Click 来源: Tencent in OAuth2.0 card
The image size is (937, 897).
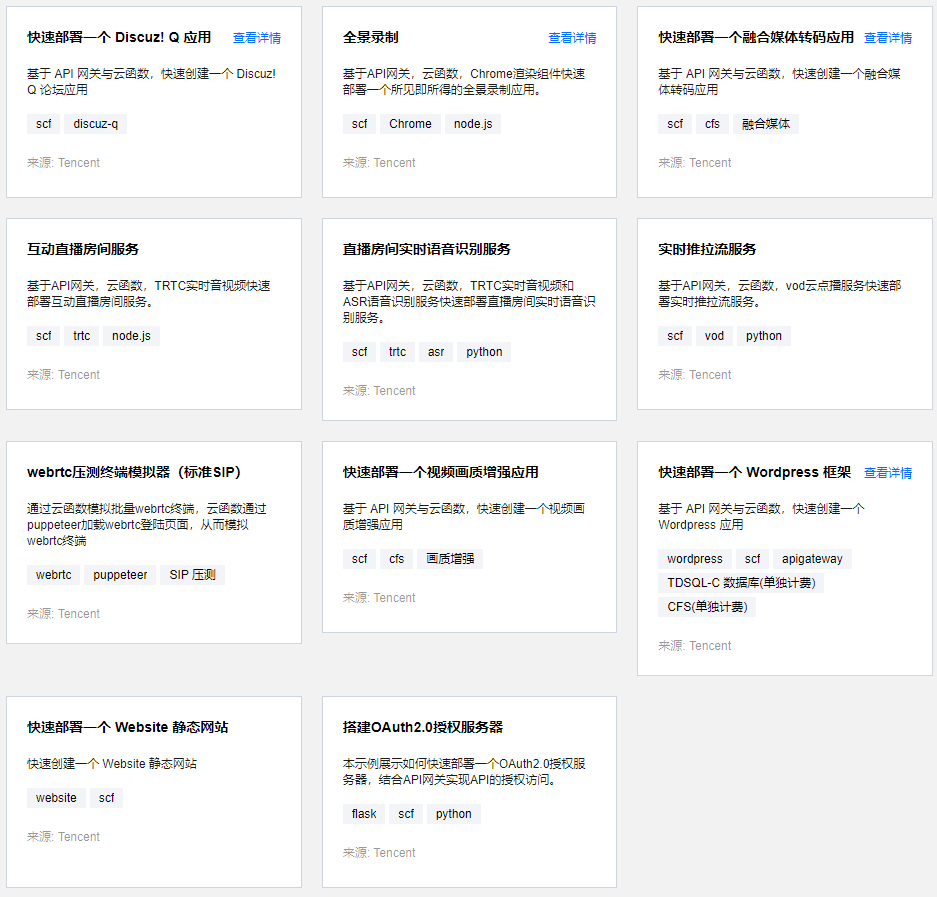379,853
